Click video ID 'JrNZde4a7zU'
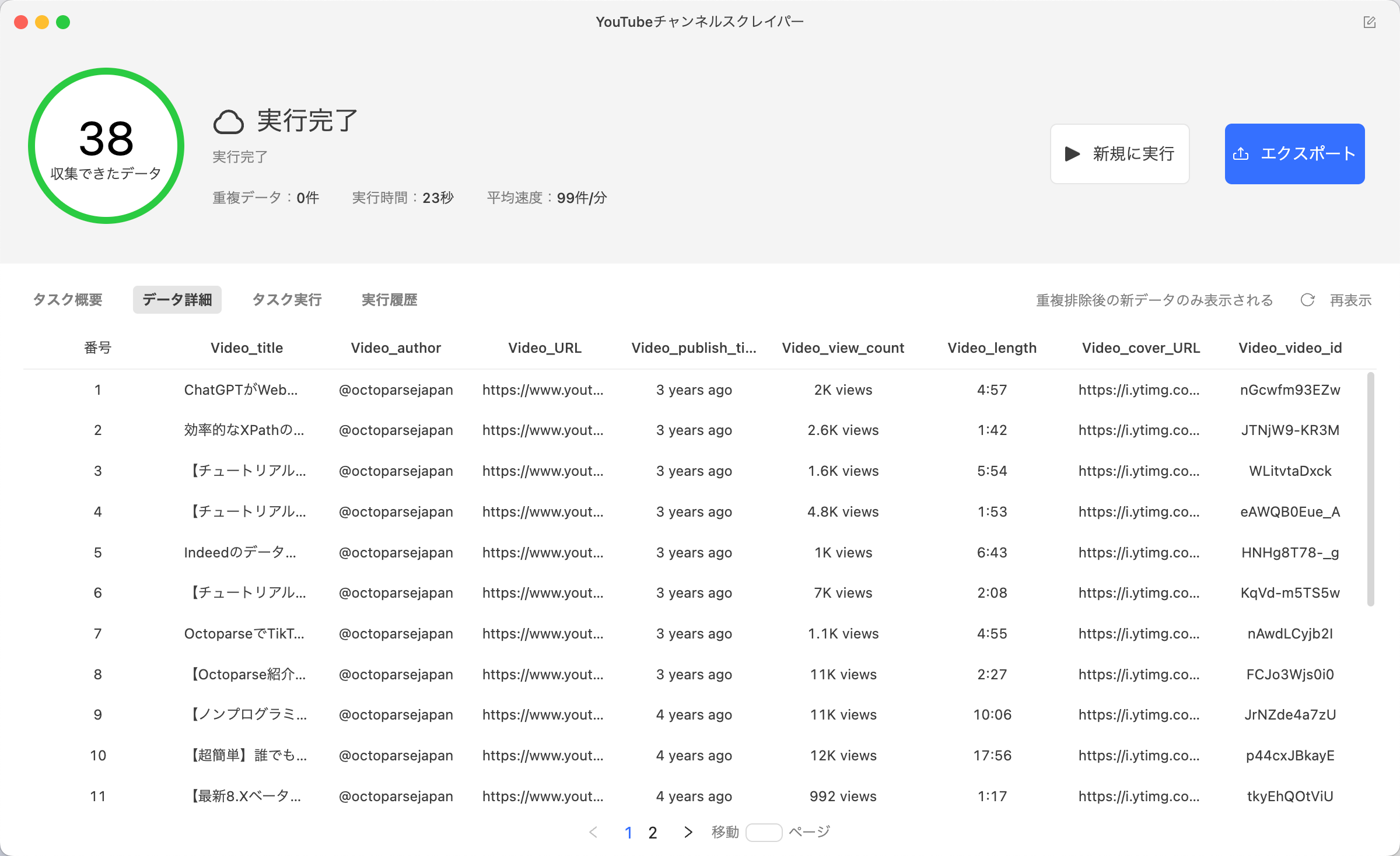The image size is (1400, 856). point(1290,715)
